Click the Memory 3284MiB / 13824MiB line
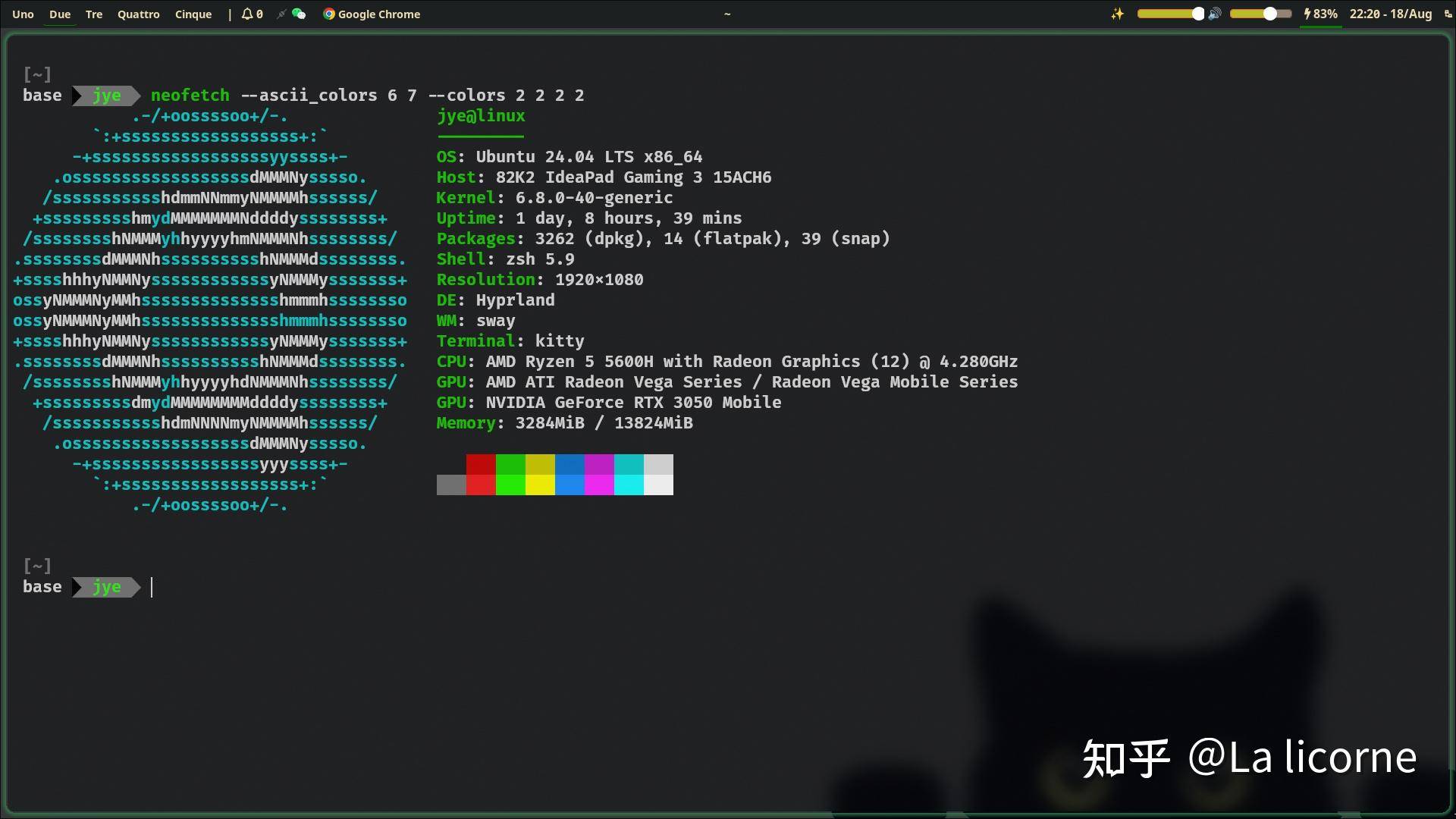The image size is (1456, 819). pyautogui.click(x=564, y=423)
